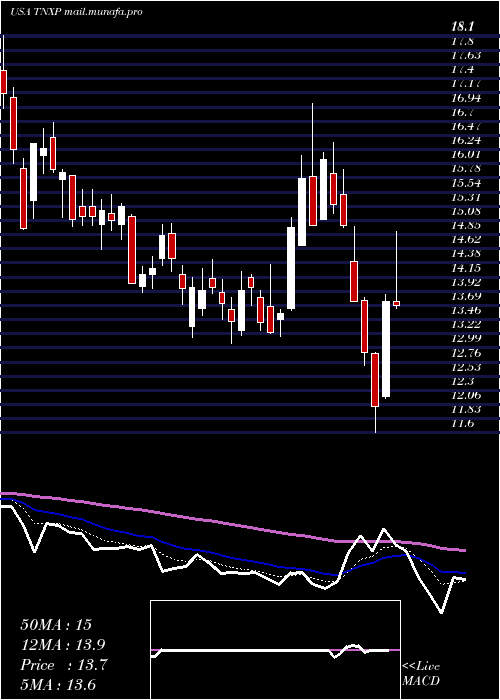Click the 13.92 price axis label
Screen dimensions: 500x700
[x=466, y=282]
